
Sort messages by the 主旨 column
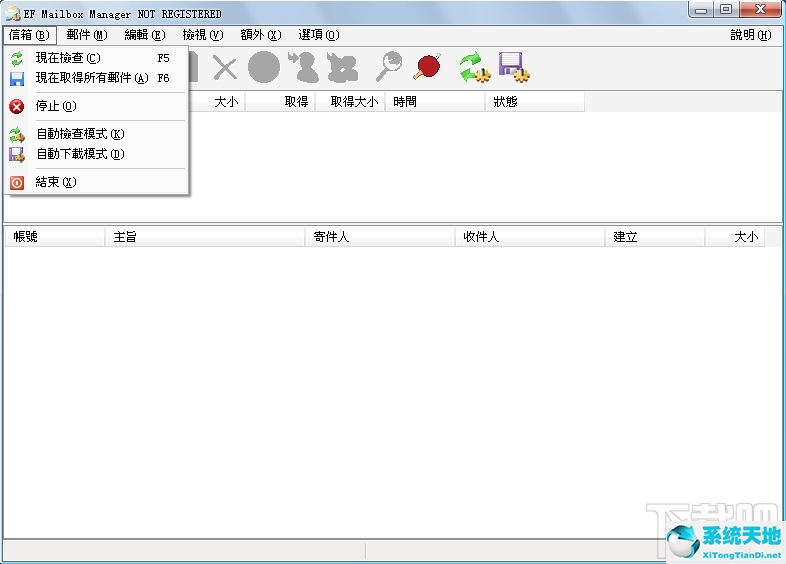(x=205, y=237)
